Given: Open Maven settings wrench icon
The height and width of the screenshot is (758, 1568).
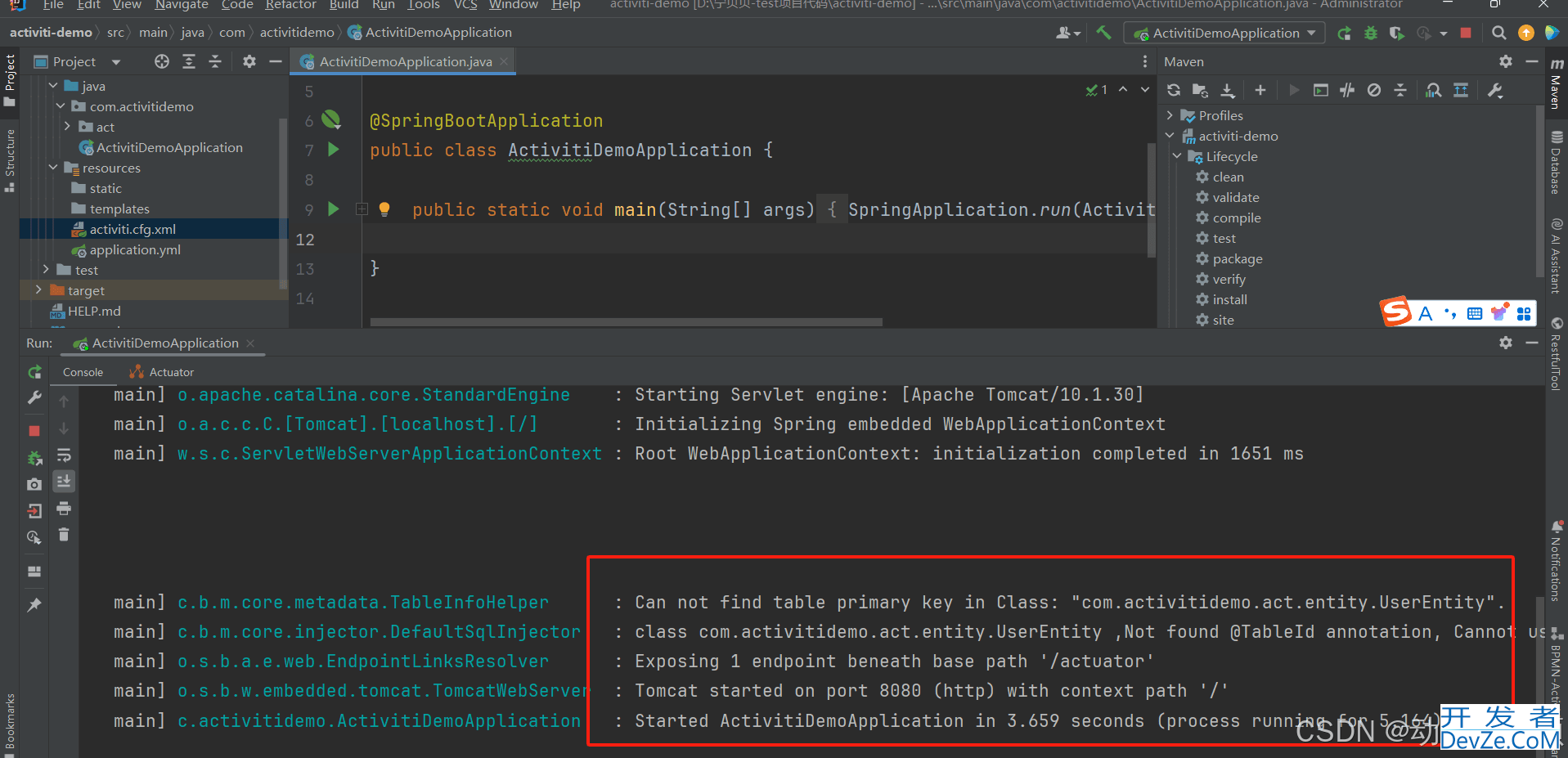Looking at the screenshot, I should click(x=1495, y=90).
